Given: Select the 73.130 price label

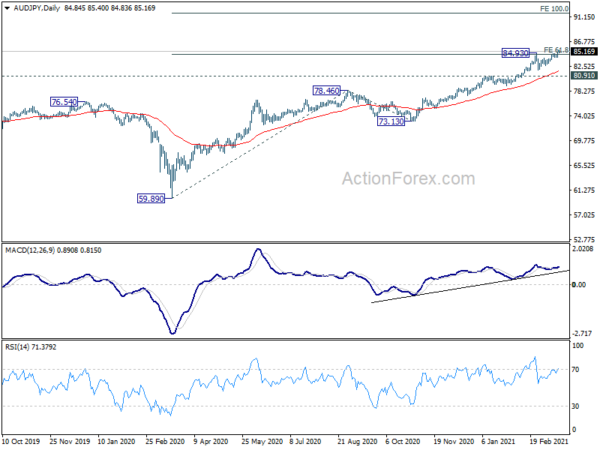Looking at the screenshot, I should click(x=390, y=121).
